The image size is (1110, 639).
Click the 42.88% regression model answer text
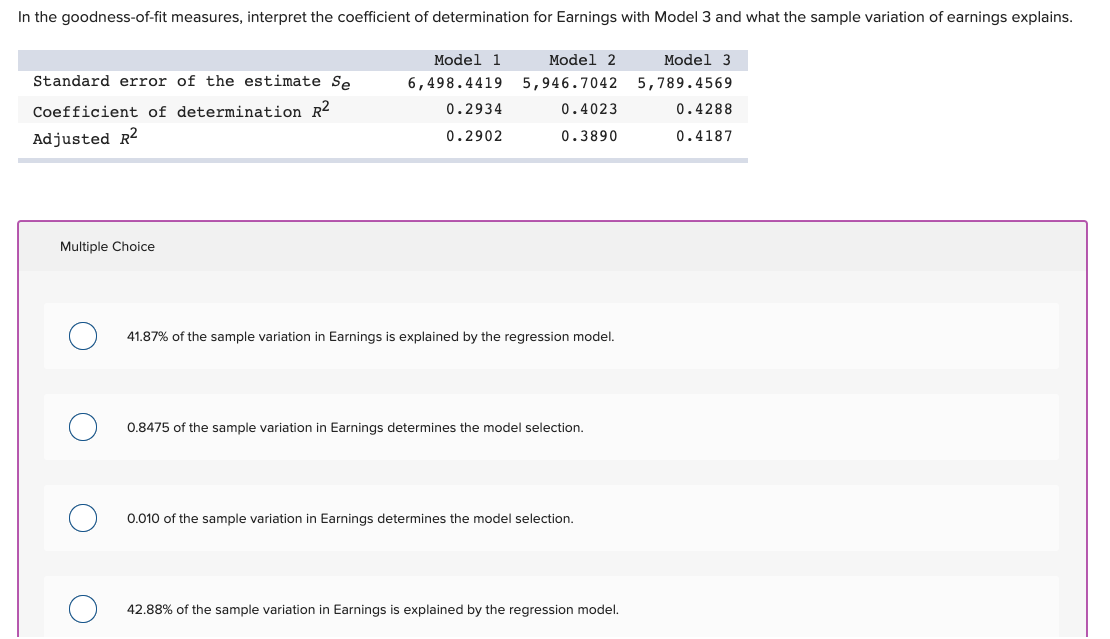click(373, 609)
